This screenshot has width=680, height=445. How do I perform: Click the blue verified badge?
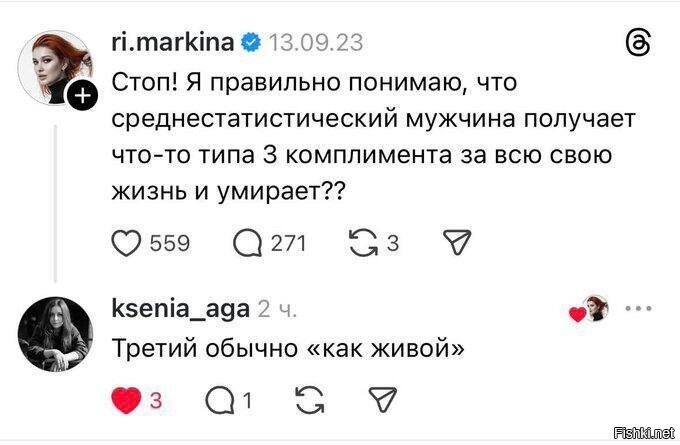click(253, 42)
